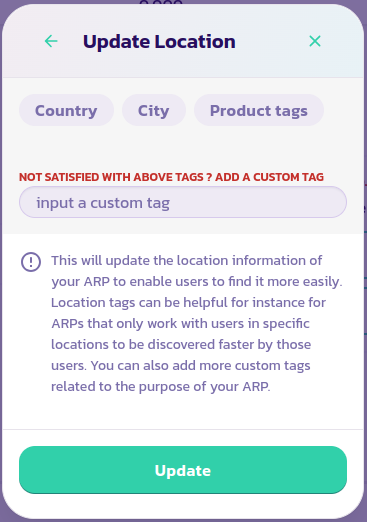Click the ARP location information paragraph
Viewport: 367px width, 522px height.
pyautogui.click(x=197, y=323)
